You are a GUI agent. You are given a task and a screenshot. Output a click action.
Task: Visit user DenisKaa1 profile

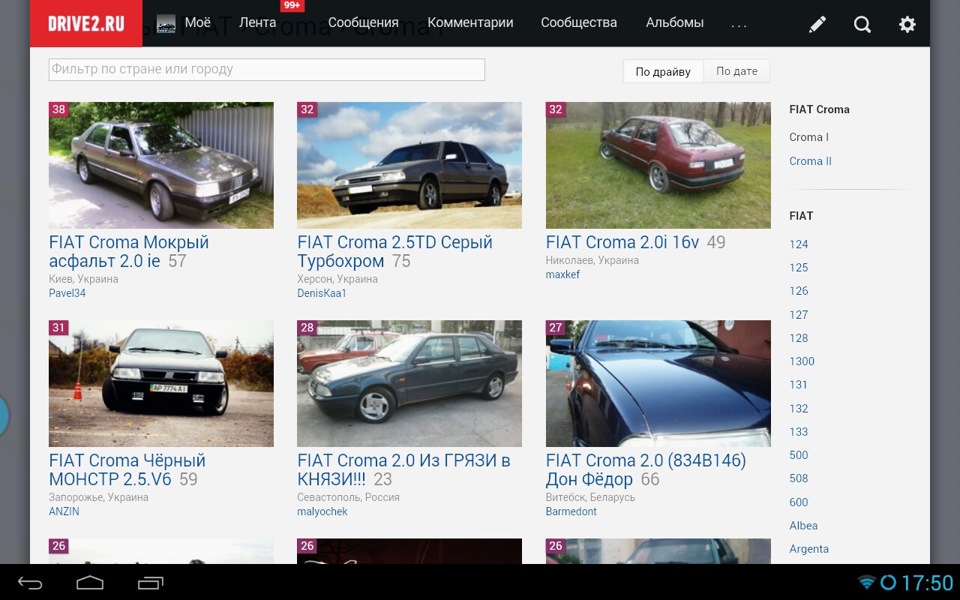pyautogui.click(x=321, y=293)
